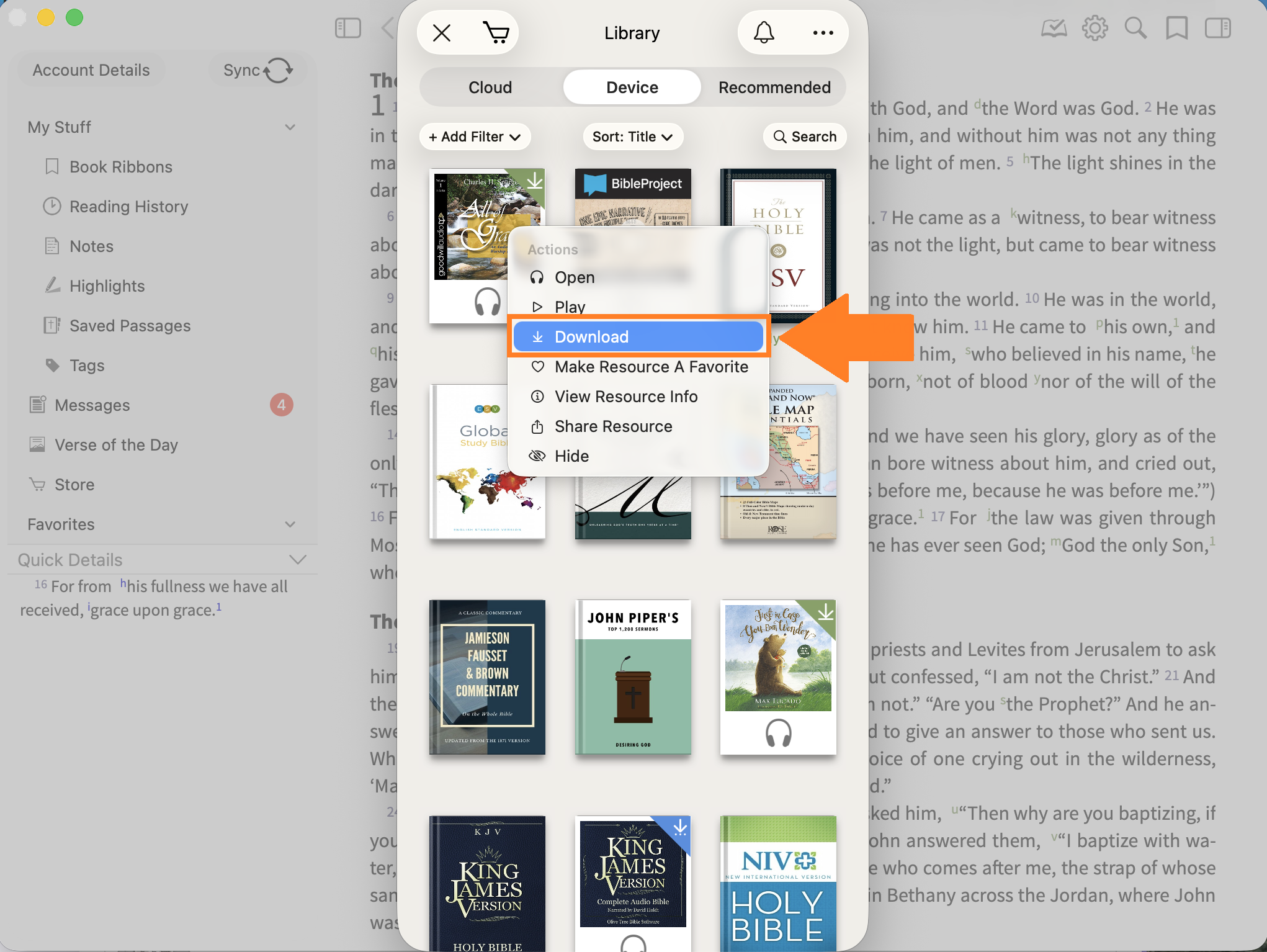Image resolution: width=1267 pixels, height=952 pixels.
Task: Collapse the My Stuff section
Action: [290, 127]
